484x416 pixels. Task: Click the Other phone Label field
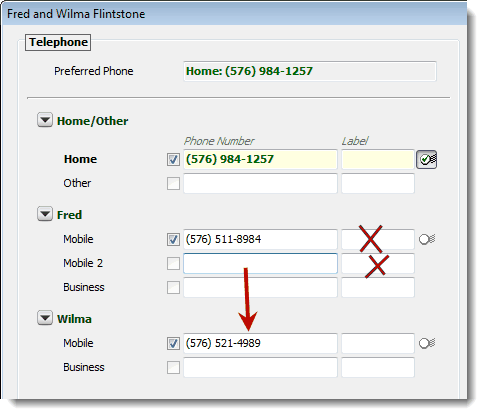coord(378,183)
